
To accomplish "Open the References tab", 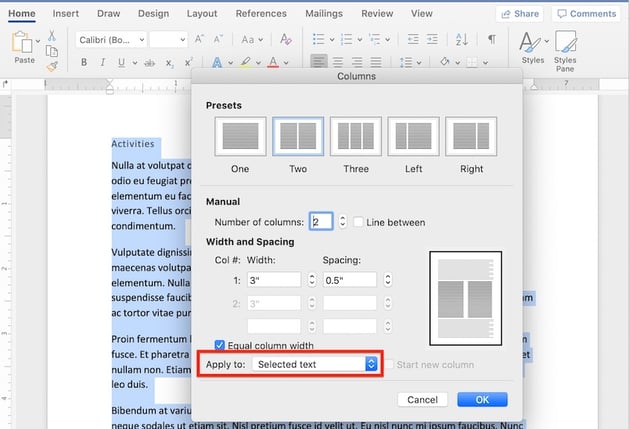I will pyautogui.click(x=261, y=14).
